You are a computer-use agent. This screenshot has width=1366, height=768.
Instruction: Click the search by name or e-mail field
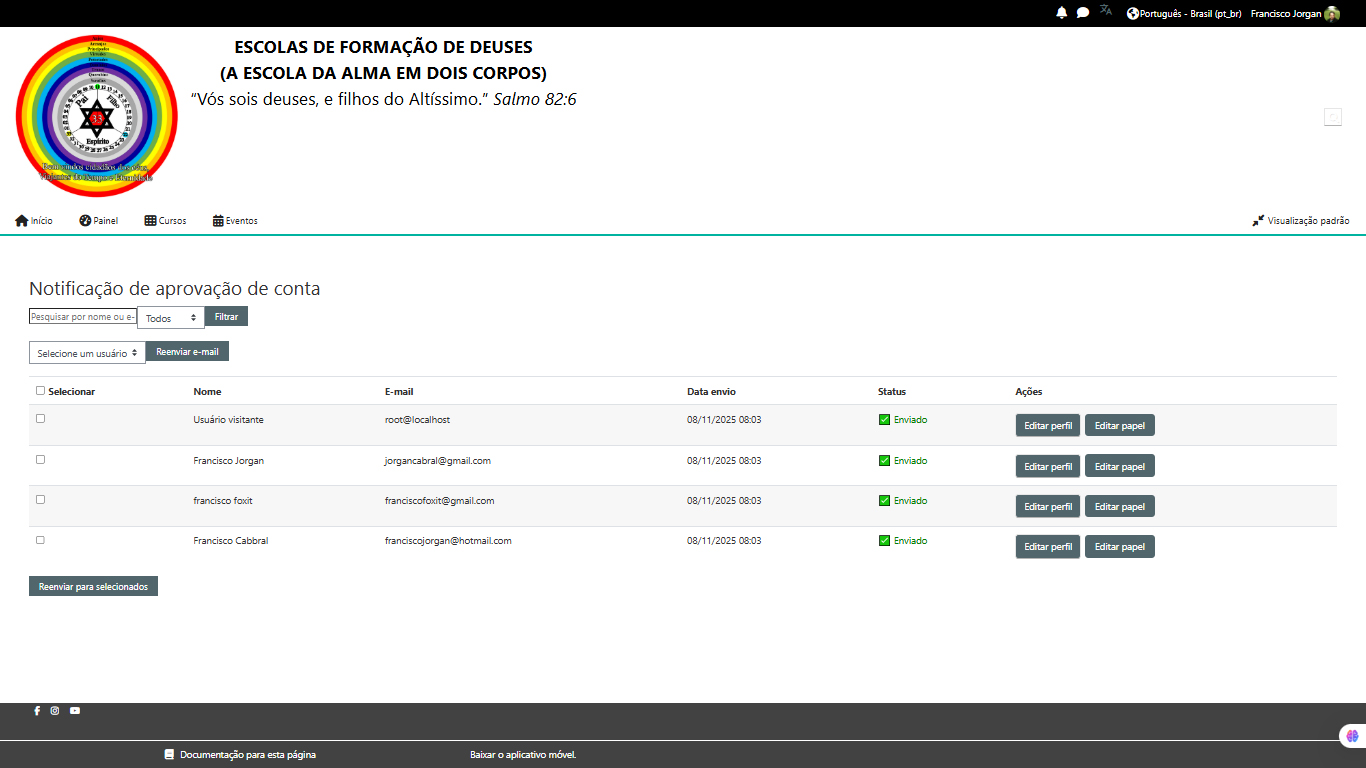click(82, 317)
